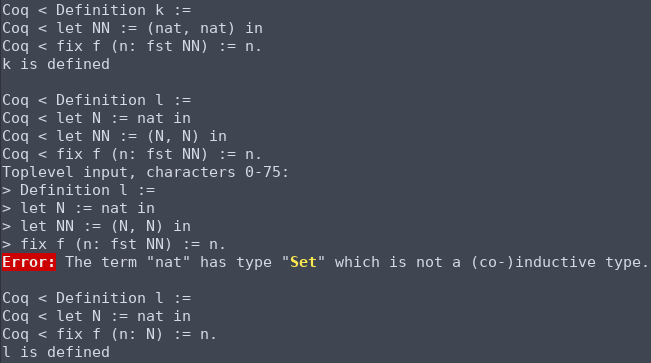Image resolution: width=651 pixels, height=363 pixels.
Task: Click the echoed '> let N := nat in' line
Action: (x=78, y=208)
